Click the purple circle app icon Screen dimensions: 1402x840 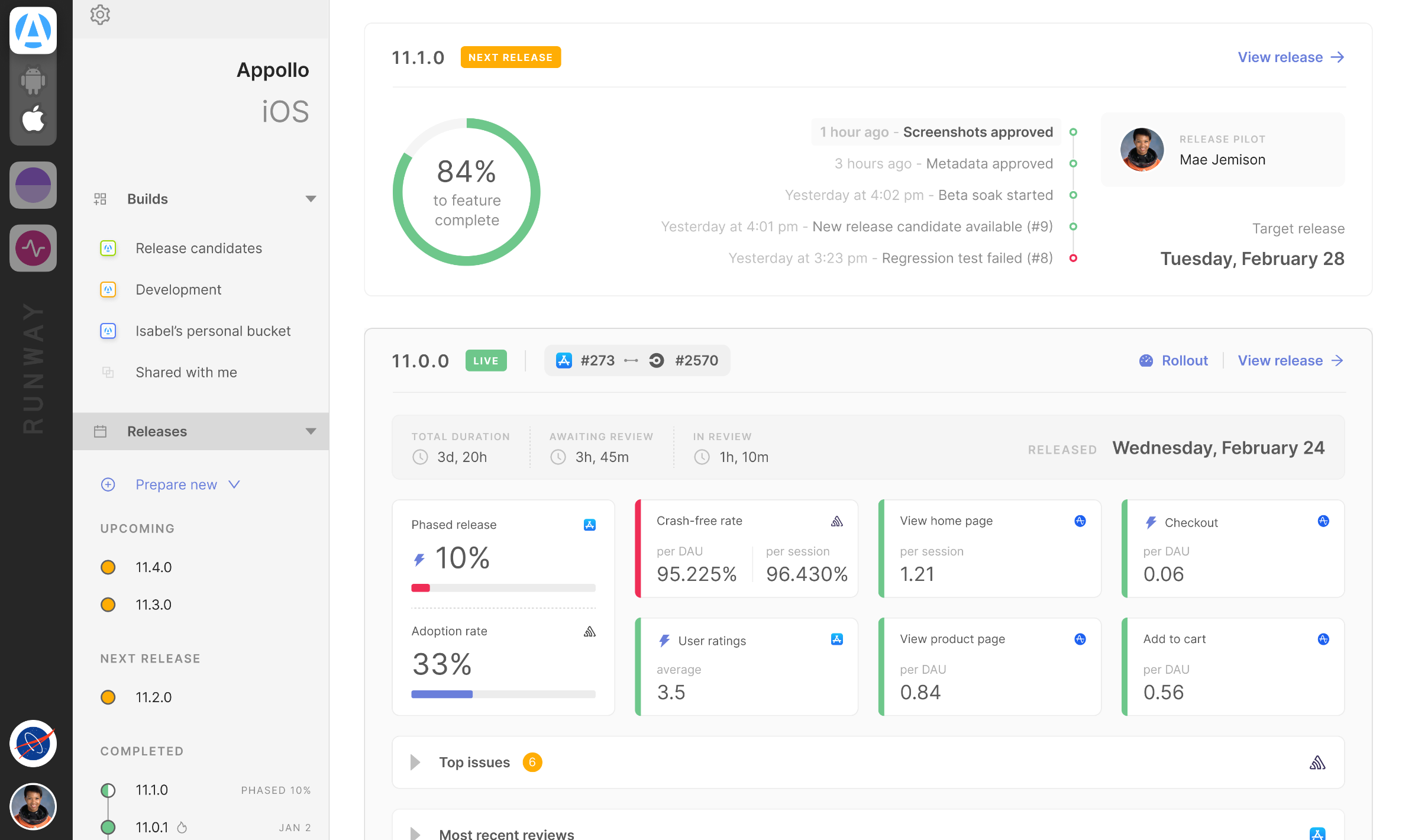point(33,185)
